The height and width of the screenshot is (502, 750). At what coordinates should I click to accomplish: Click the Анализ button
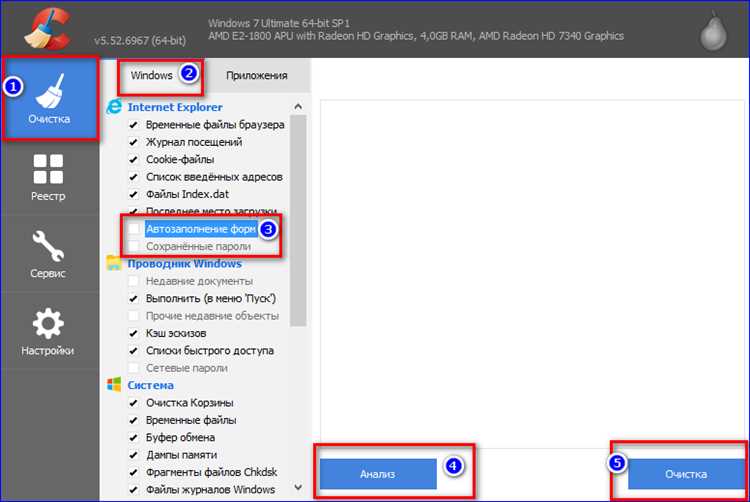pos(378,474)
